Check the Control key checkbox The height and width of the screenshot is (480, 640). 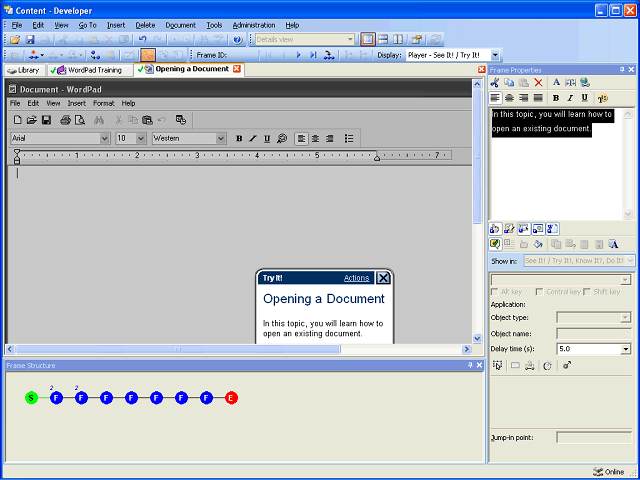click(x=540, y=292)
